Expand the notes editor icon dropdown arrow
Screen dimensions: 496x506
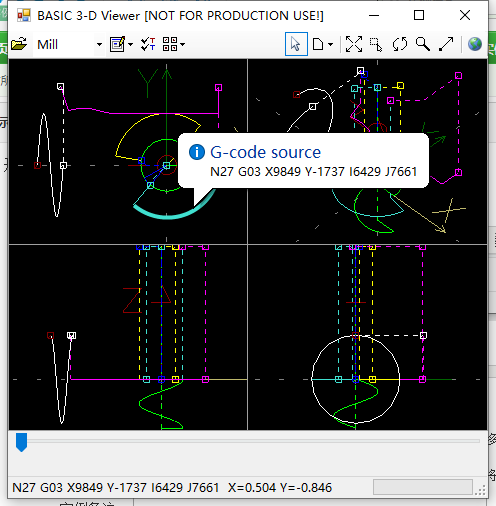click(x=130, y=44)
